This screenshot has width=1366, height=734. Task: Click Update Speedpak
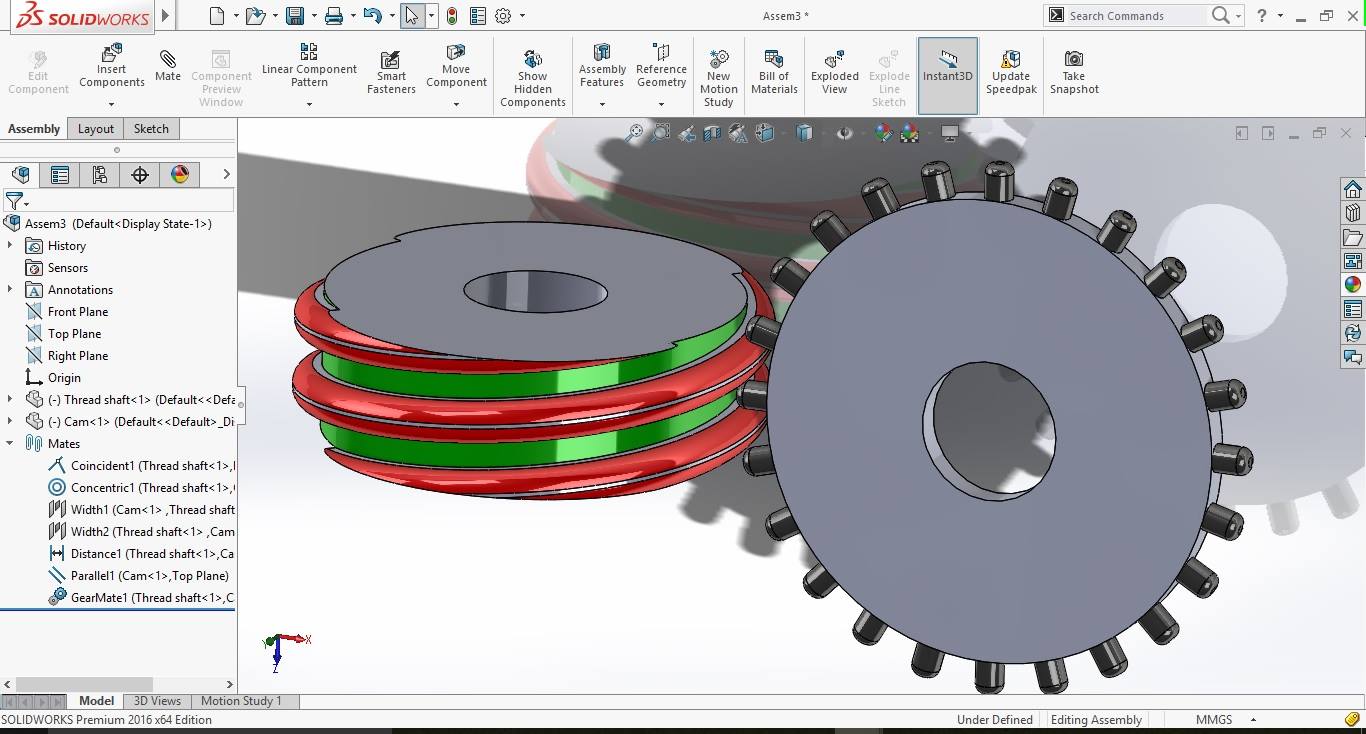point(1011,73)
